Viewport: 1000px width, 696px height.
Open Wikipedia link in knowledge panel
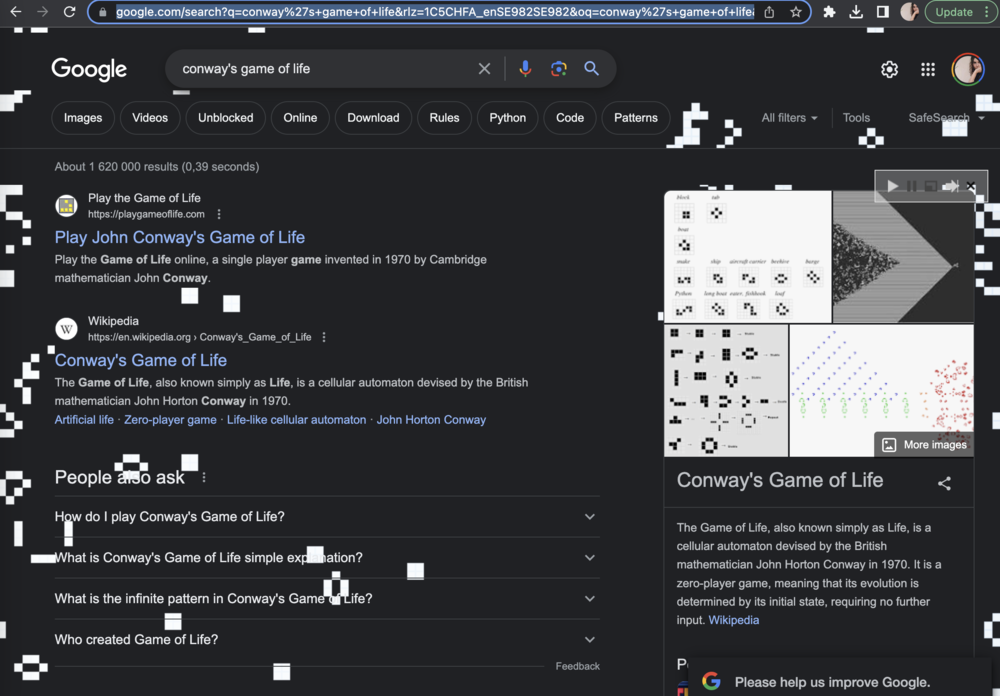pos(733,620)
